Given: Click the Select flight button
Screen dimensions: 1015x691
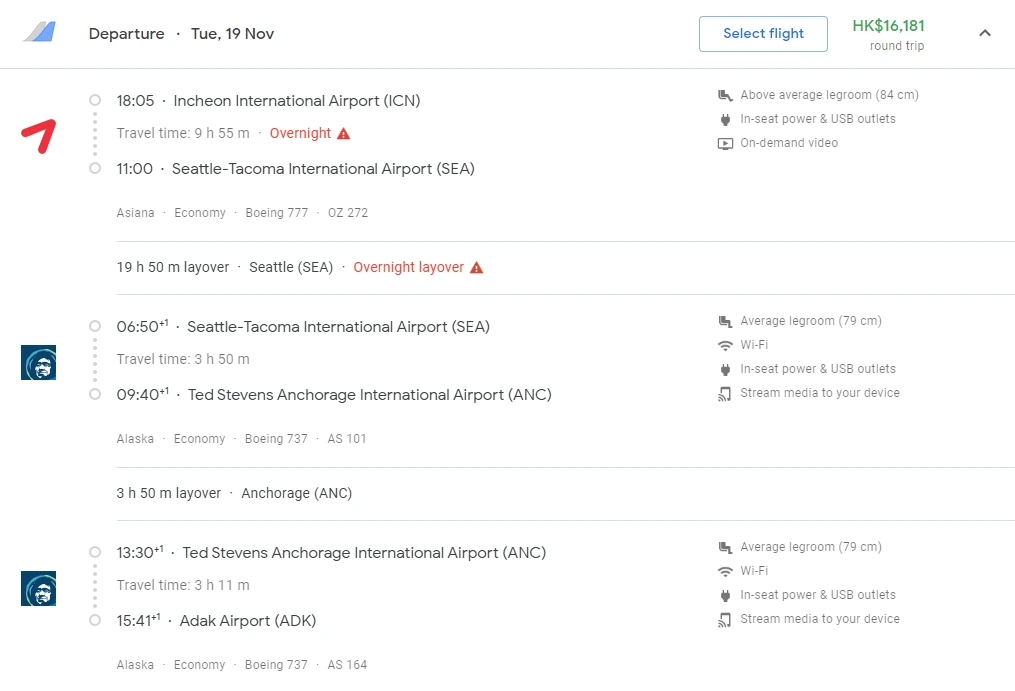Looking at the screenshot, I should [763, 34].
